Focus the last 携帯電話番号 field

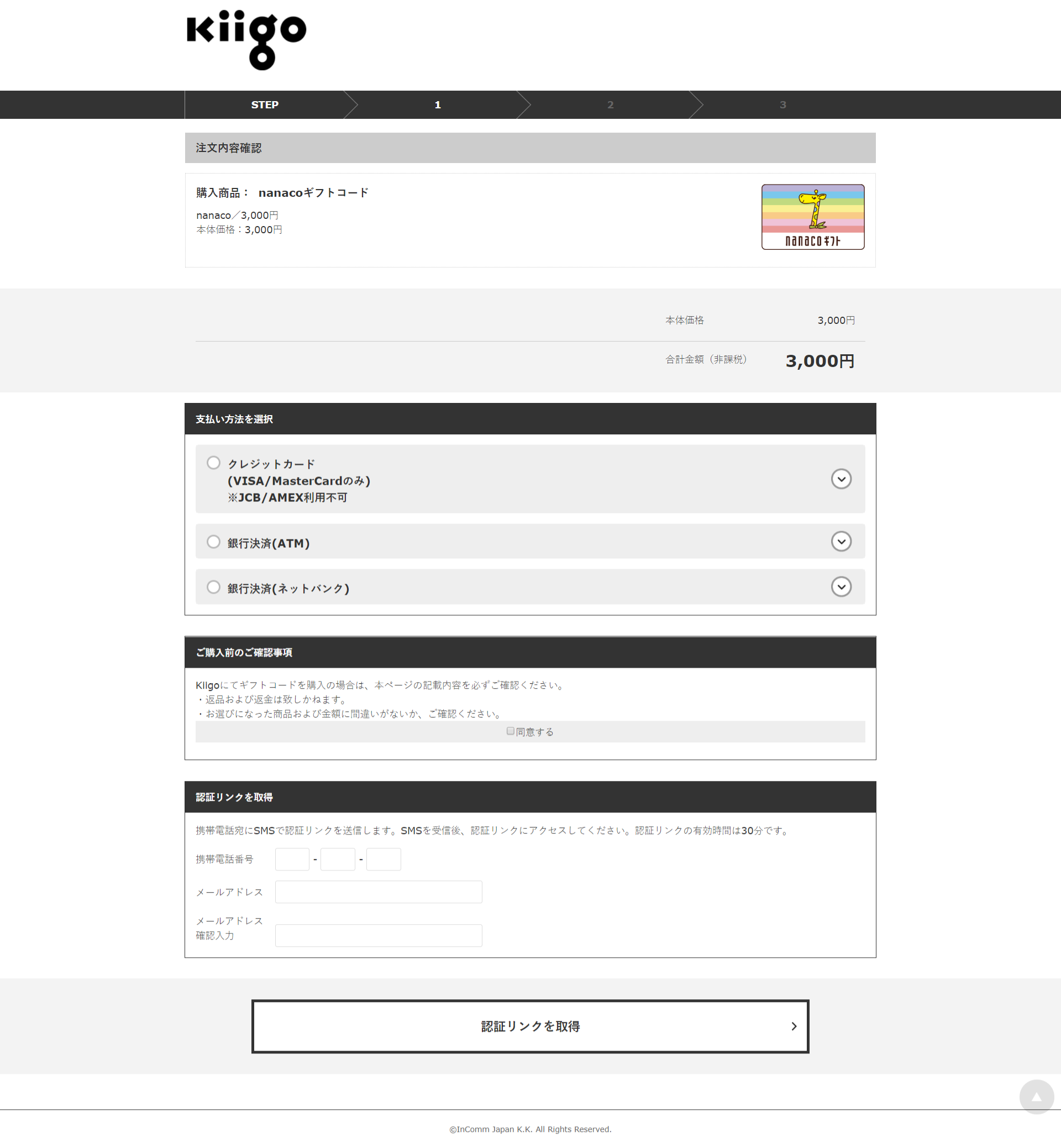384,859
